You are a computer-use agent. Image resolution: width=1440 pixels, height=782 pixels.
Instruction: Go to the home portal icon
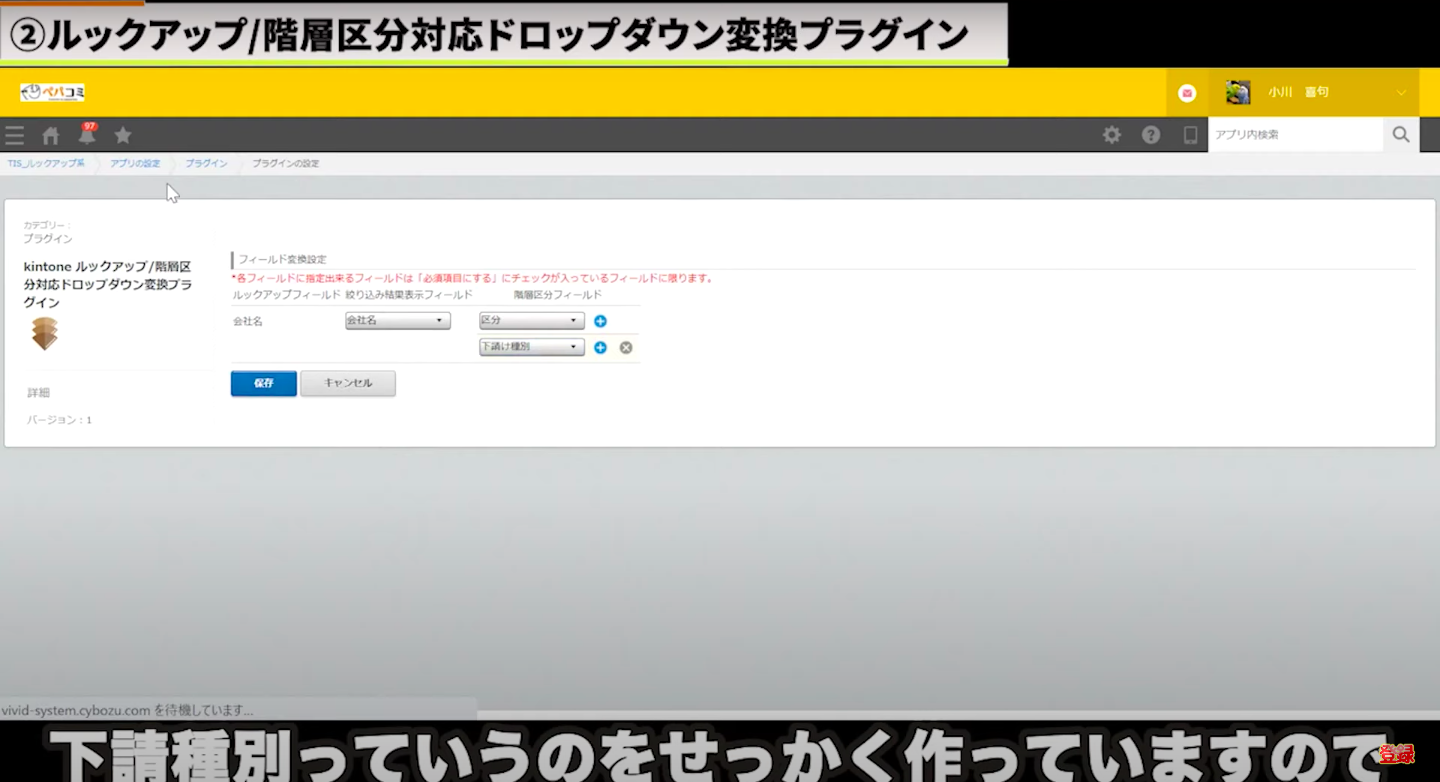coord(51,135)
